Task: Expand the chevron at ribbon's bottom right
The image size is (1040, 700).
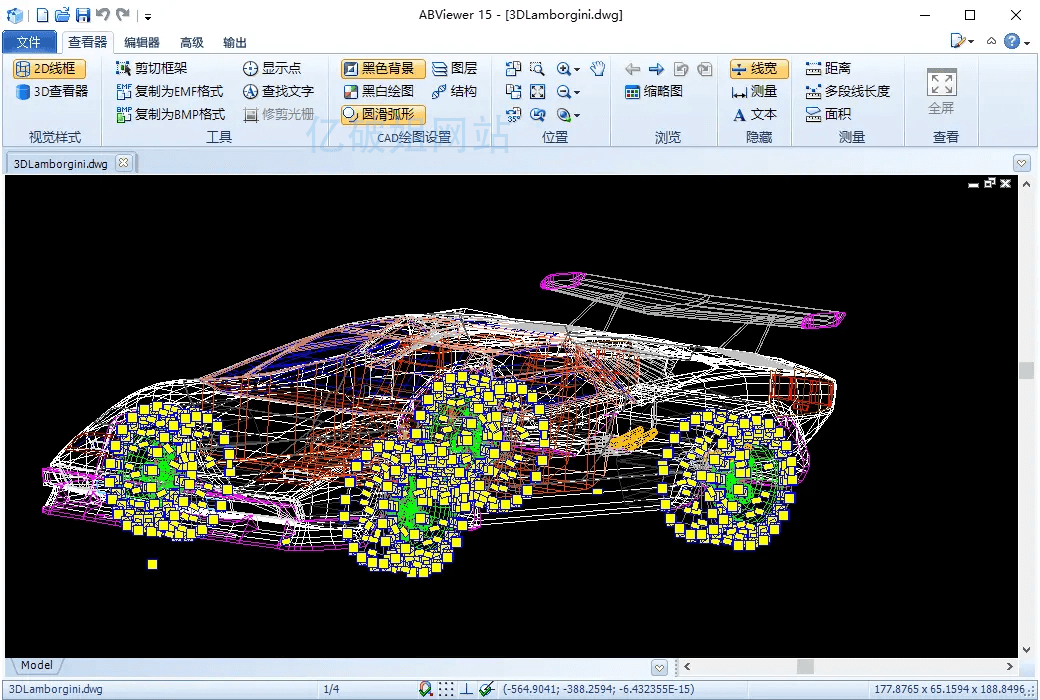Action: pyautogui.click(x=1022, y=161)
